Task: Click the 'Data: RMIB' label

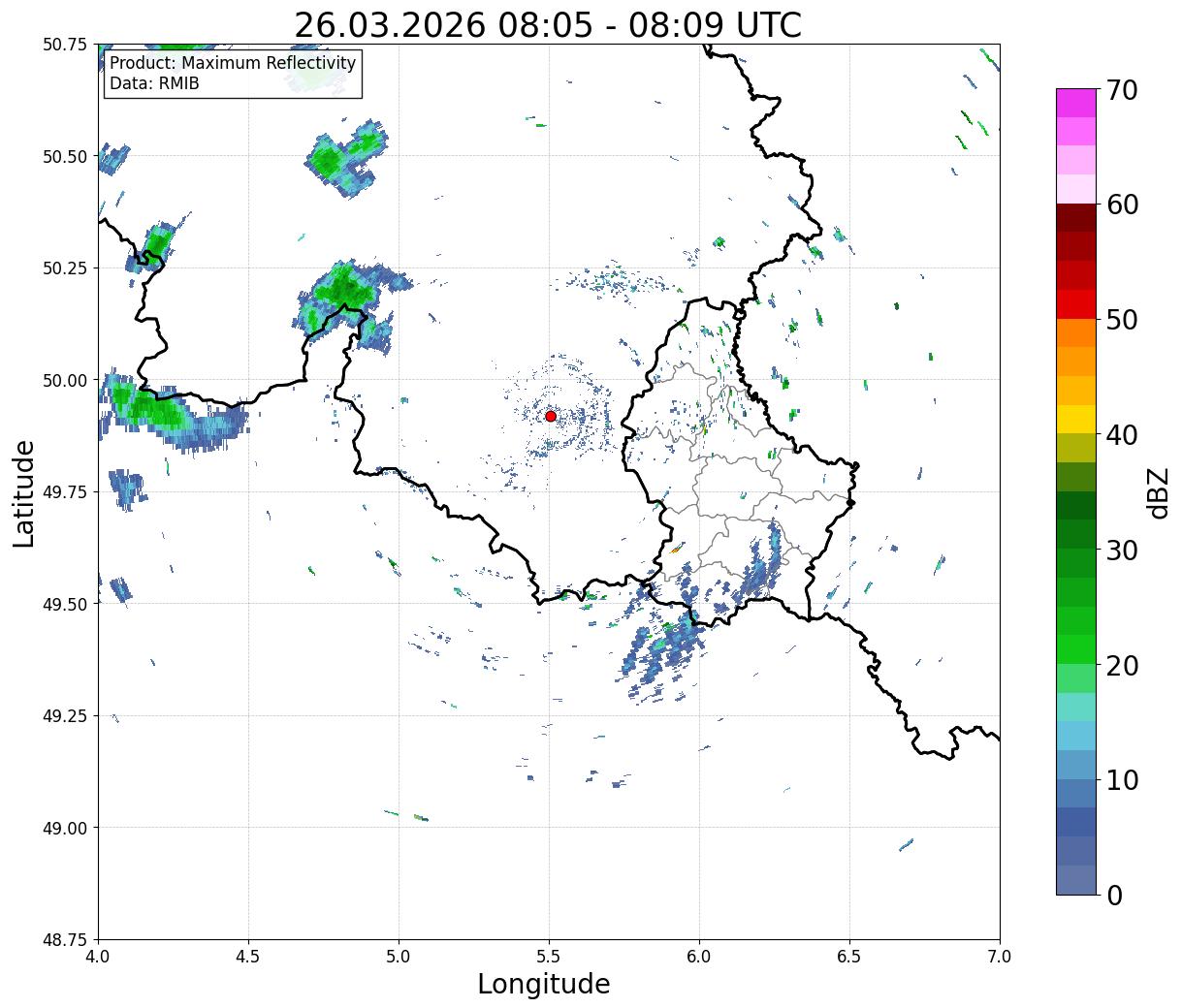Action: pyautogui.click(x=154, y=84)
